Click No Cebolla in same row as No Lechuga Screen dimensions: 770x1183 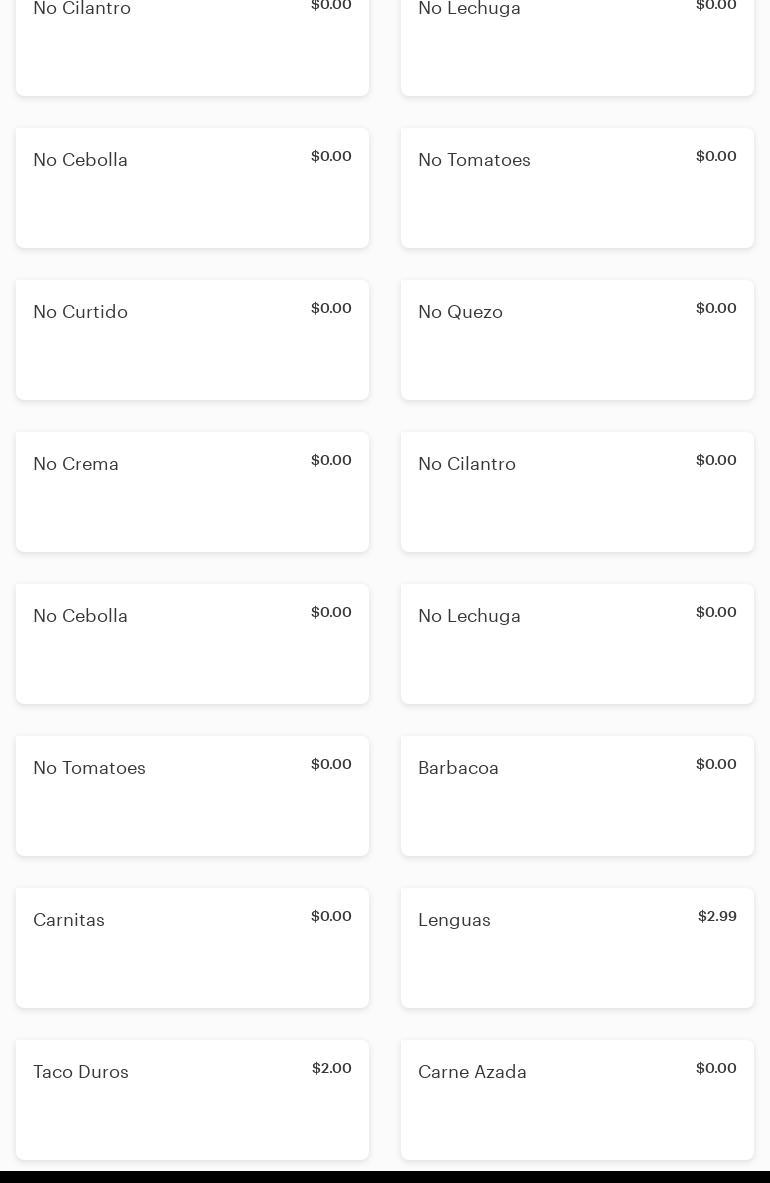(x=192, y=644)
